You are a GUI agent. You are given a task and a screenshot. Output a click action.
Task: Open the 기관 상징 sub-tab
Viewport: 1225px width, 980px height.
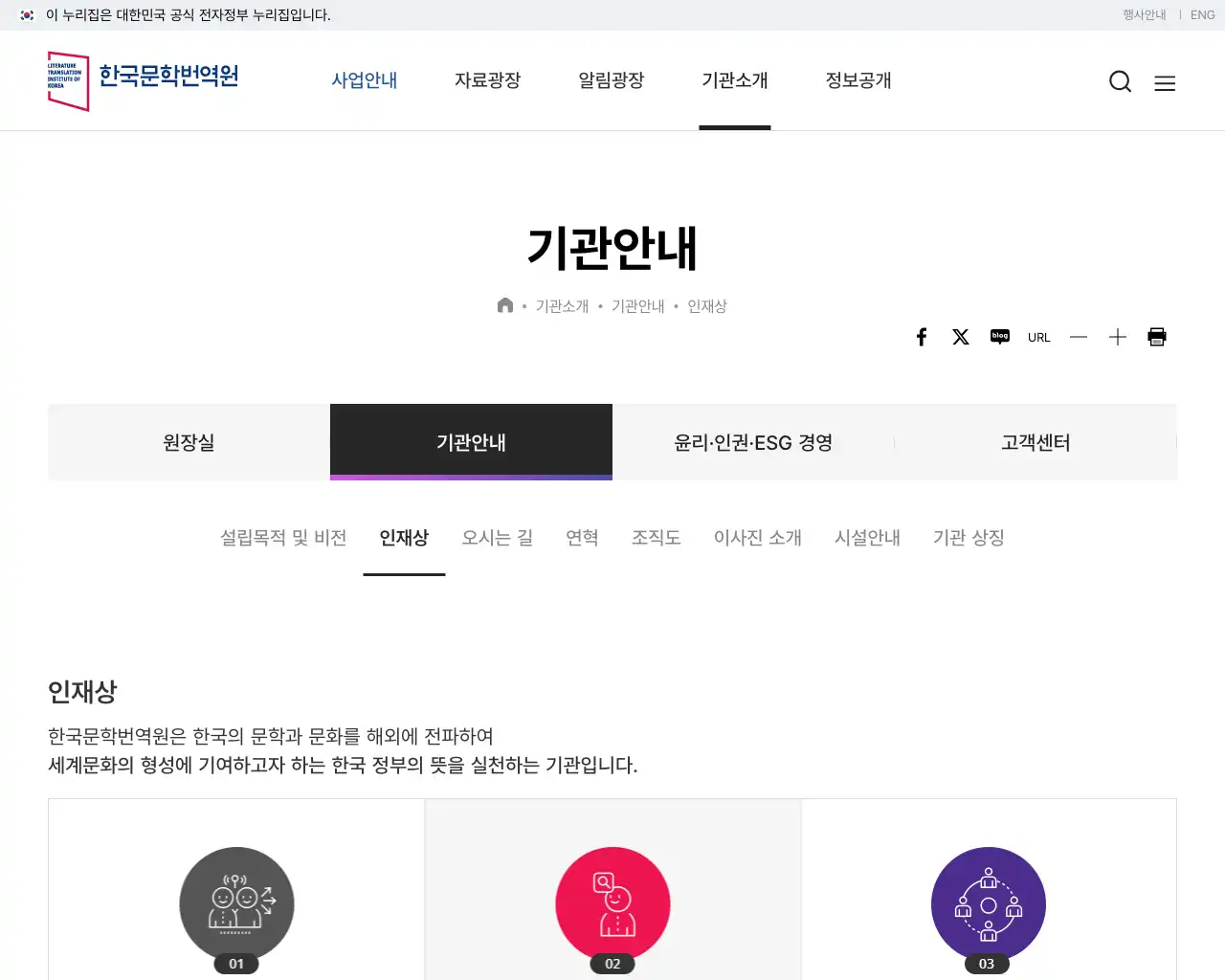(x=969, y=538)
